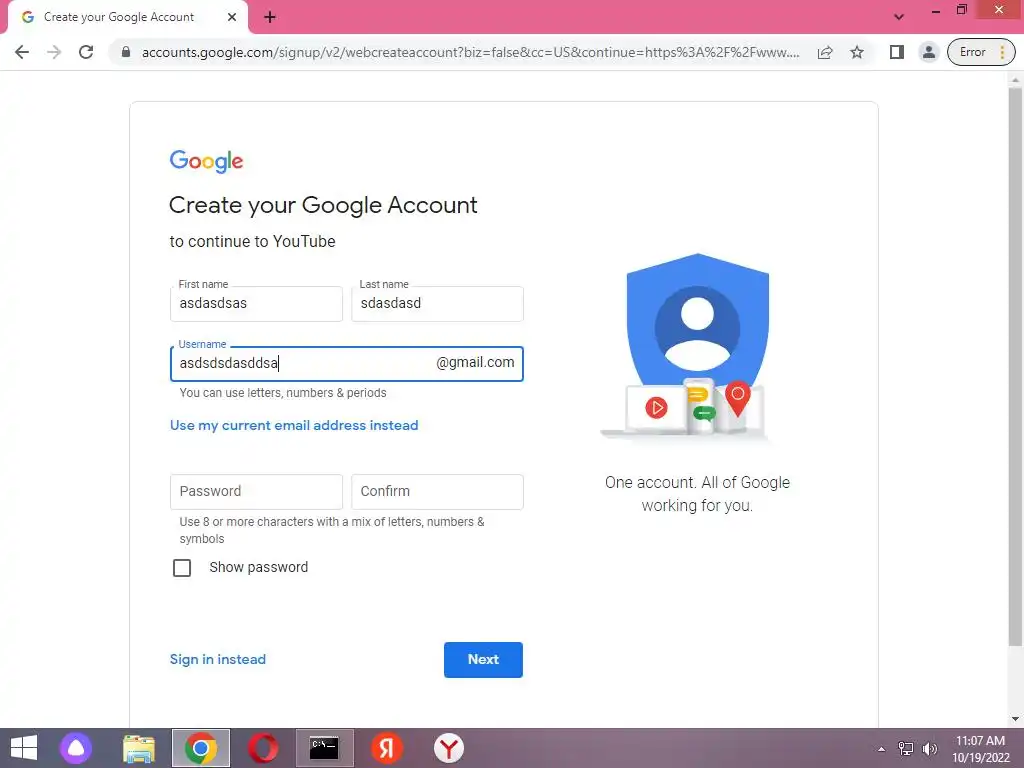The height and width of the screenshot is (768, 1024).
Task: Click the Confirm password field
Action: (x=438, y=492)
